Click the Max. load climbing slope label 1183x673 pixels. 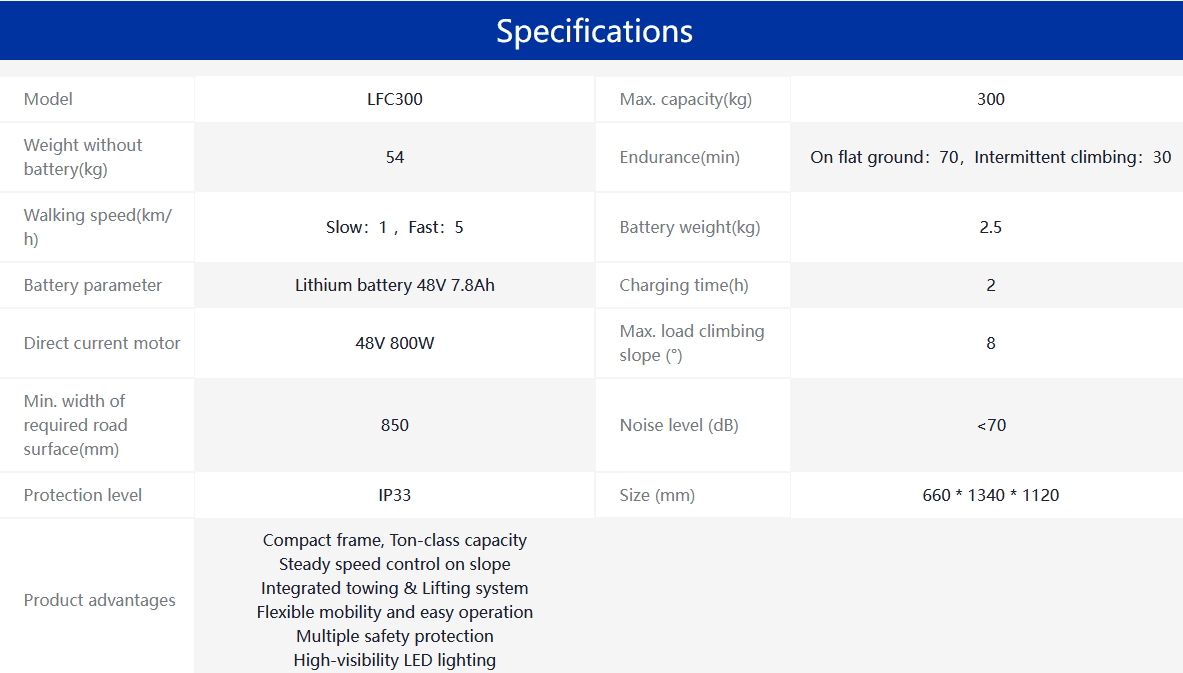[691, 343]
